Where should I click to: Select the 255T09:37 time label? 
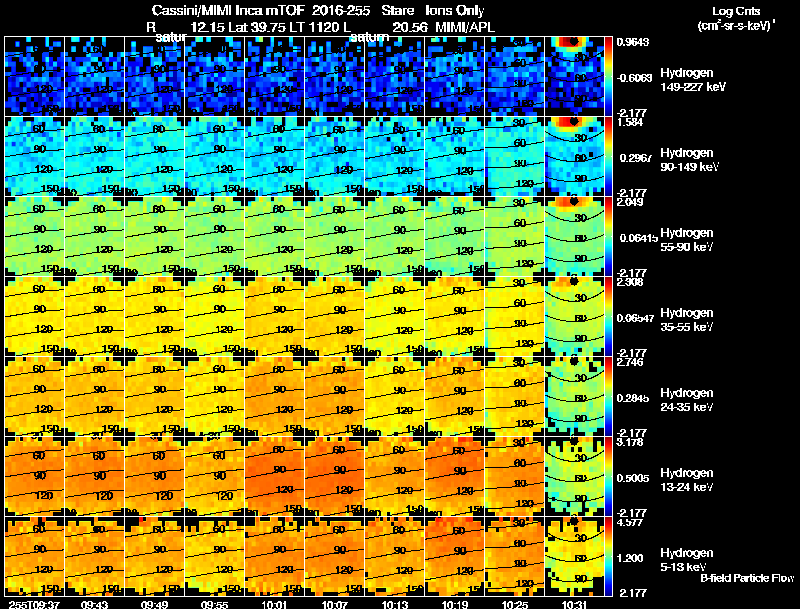pyautogui.click(x=34, y=604)
